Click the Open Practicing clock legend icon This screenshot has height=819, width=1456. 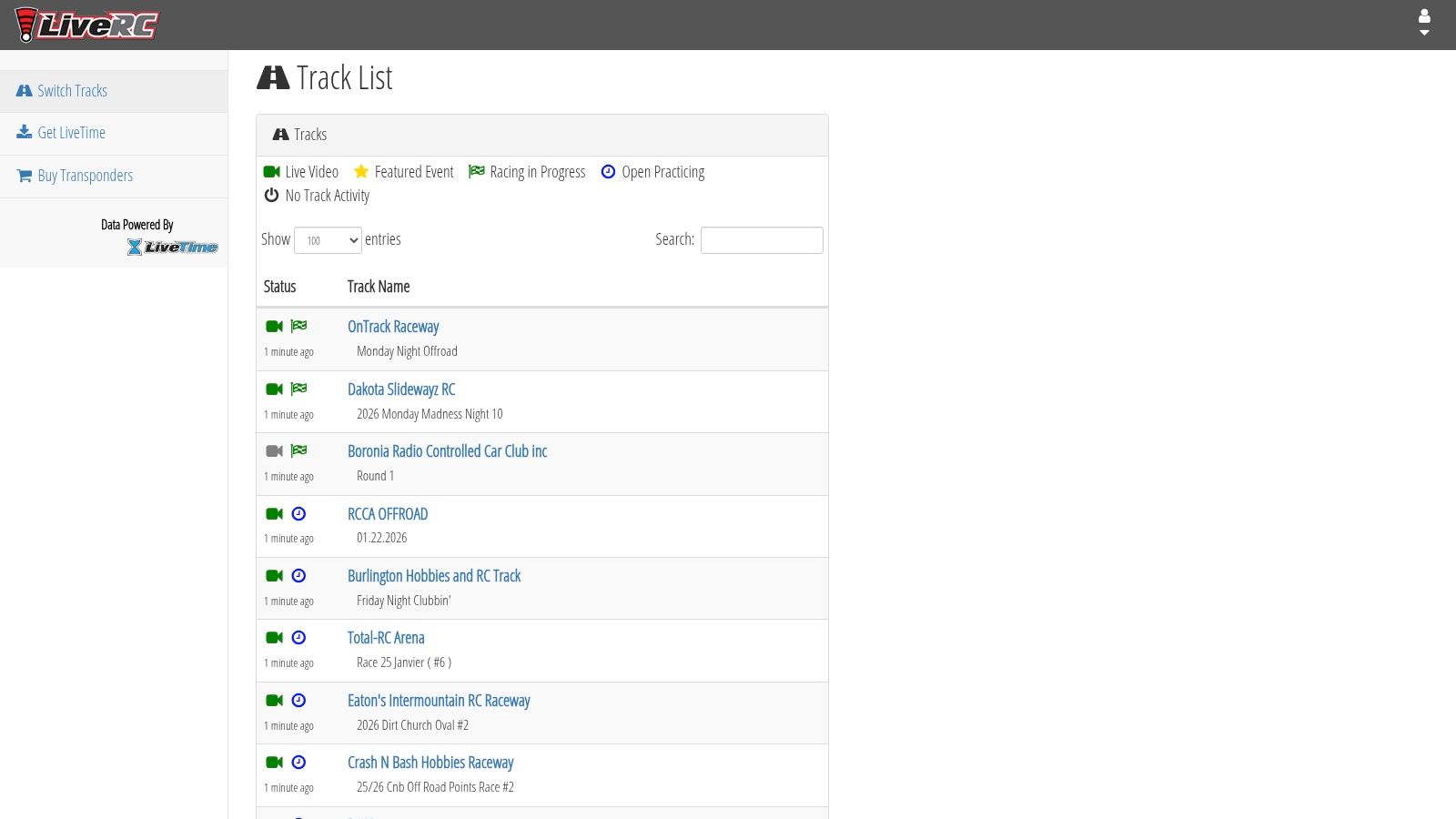tap(608, 172)
